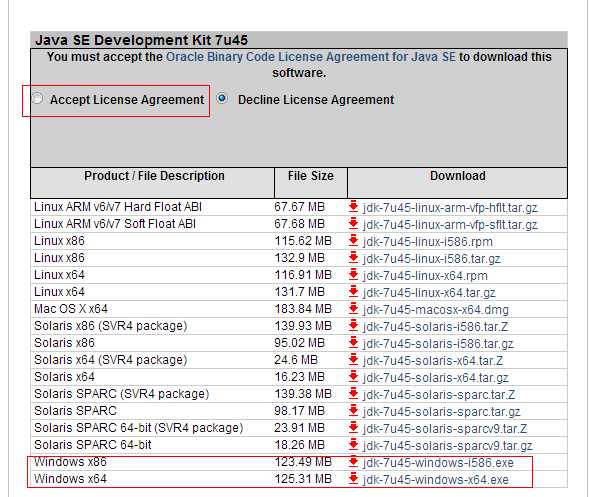589x497 pixels.
Task: Click 16.23 MB file size cell
Action: [x=299, y=377]
